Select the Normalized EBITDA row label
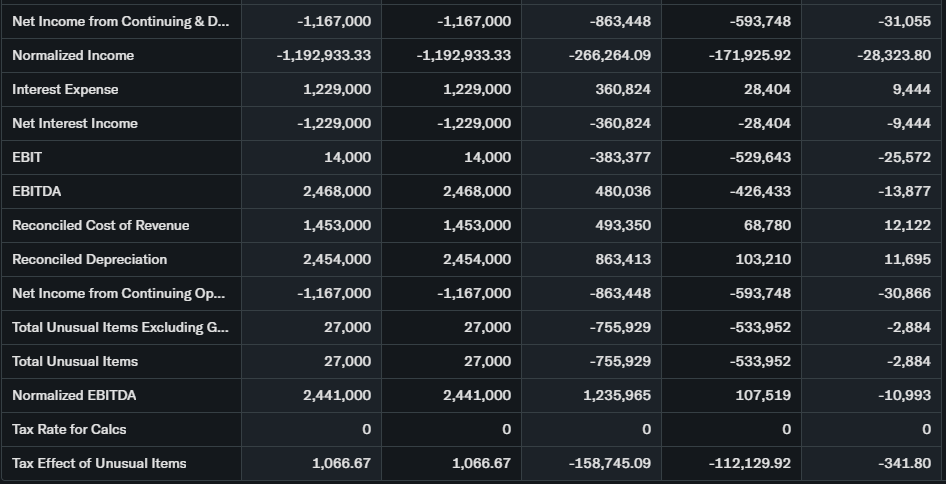Screen dimensions: 946x484 click(x=74, y=395)
